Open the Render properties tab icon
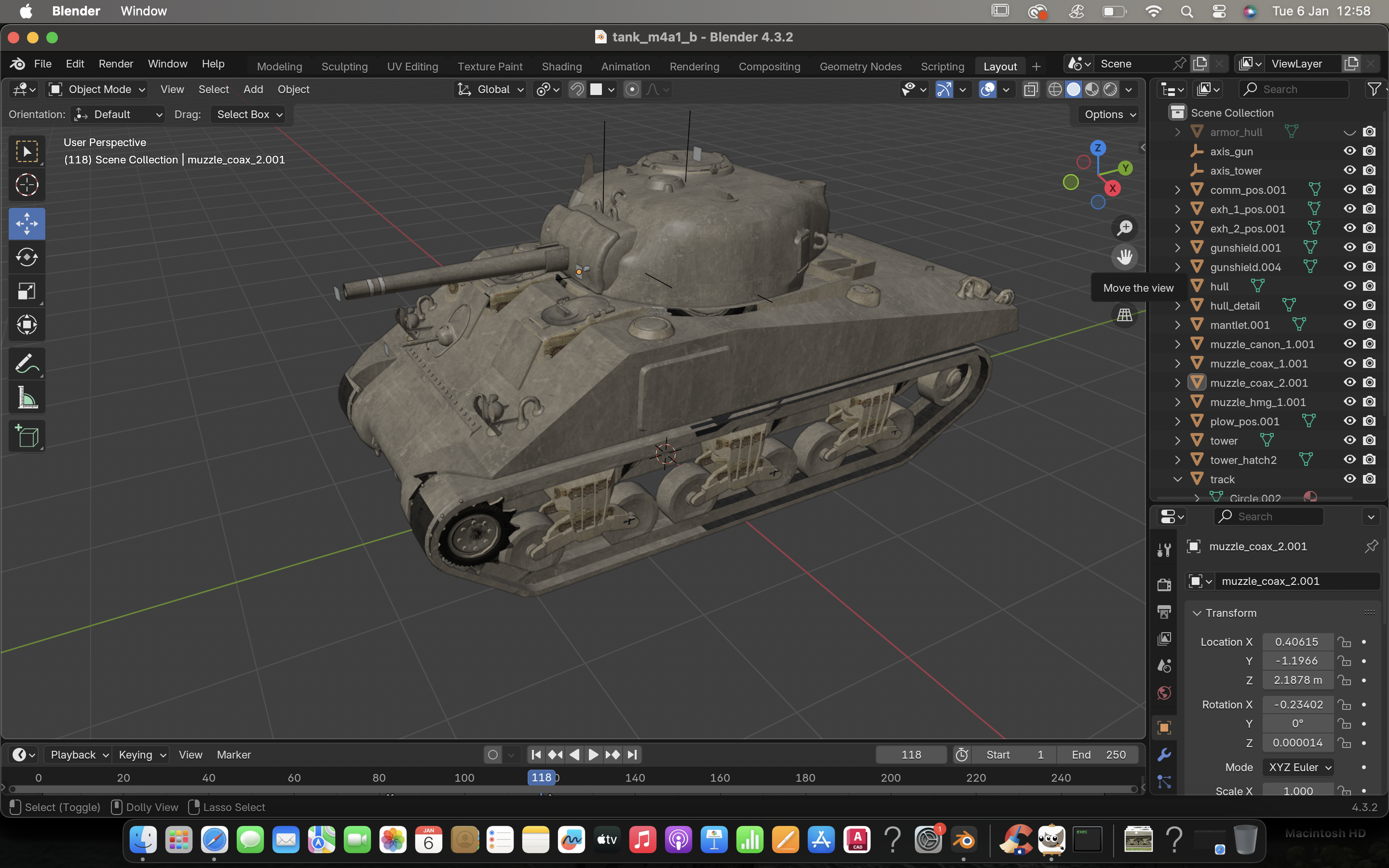The height and width of the screenshot is (868, 1389). (x=1164, y=584)
